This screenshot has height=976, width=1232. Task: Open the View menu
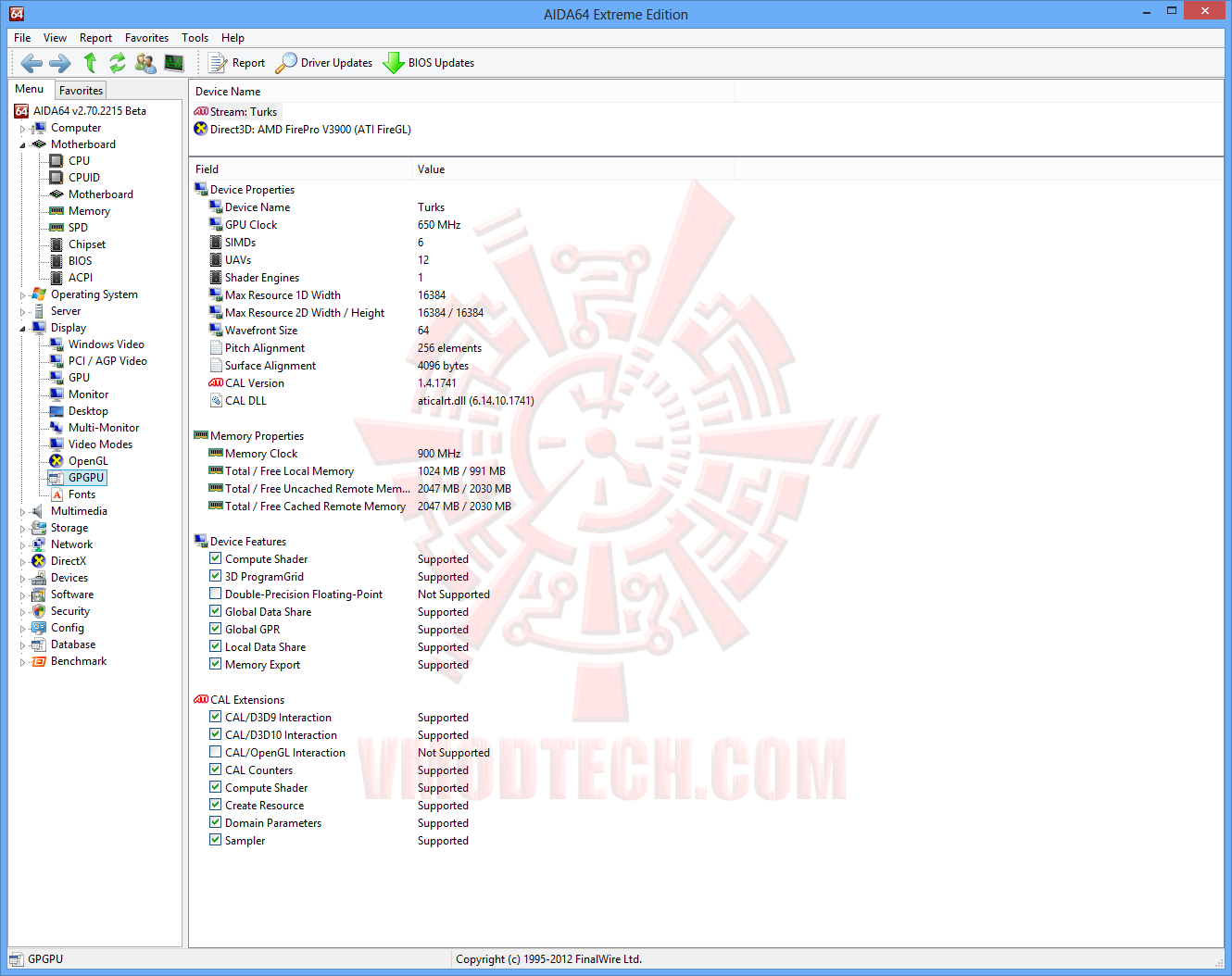(x=55, y=38)
